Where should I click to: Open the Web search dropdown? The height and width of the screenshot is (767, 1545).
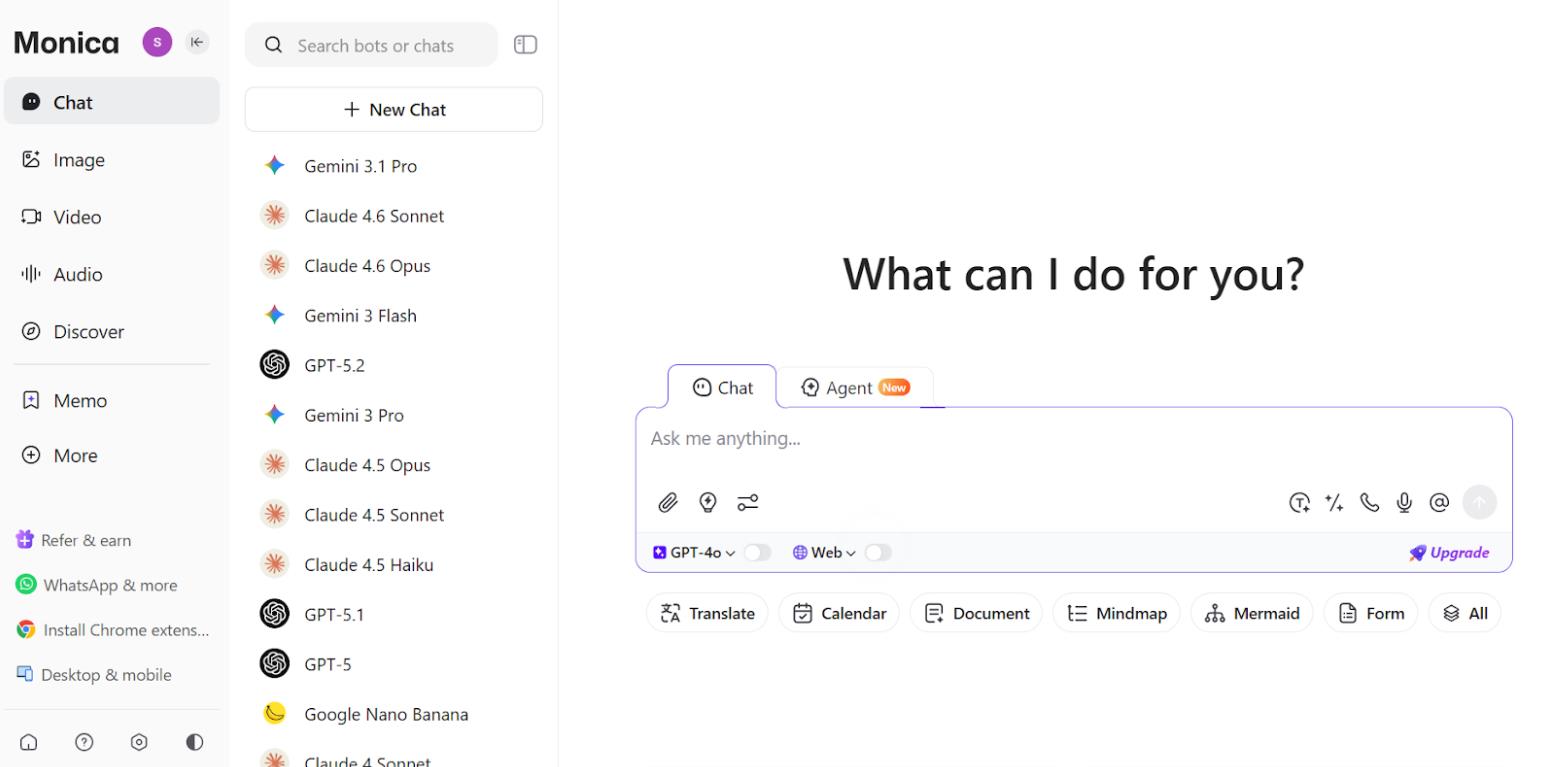coord(824,553)
